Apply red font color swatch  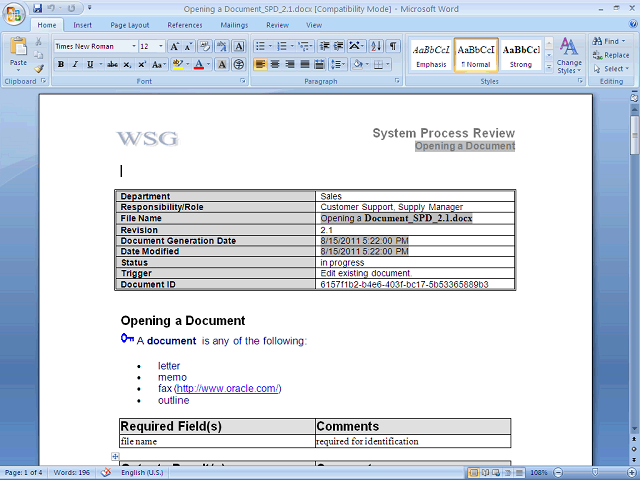pyautogui.click(x=199, y=64)
